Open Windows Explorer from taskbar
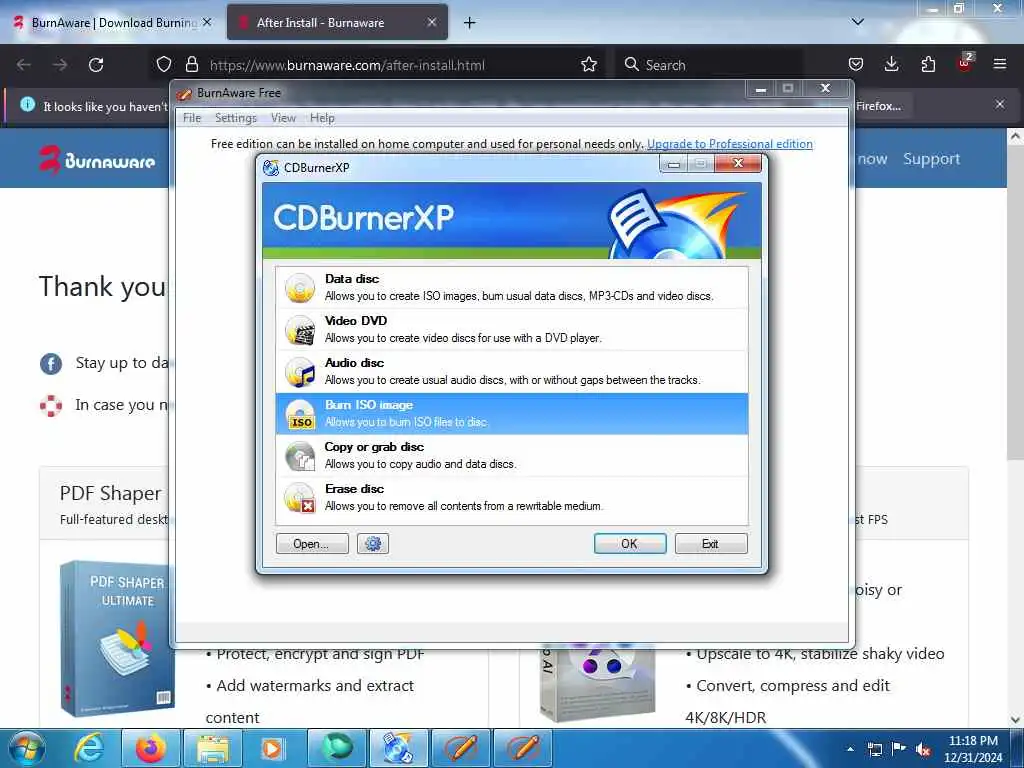This screenshot has width=1024, height=768. (213, 748)
